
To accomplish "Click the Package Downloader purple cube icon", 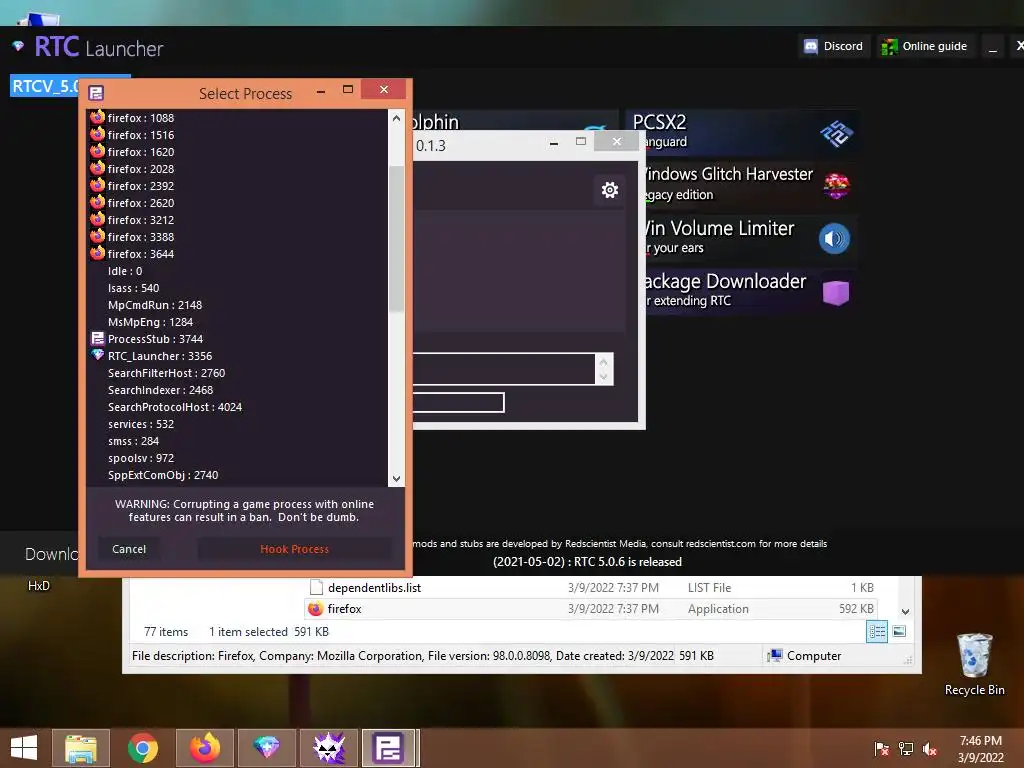I will click(x=836, y=292).
